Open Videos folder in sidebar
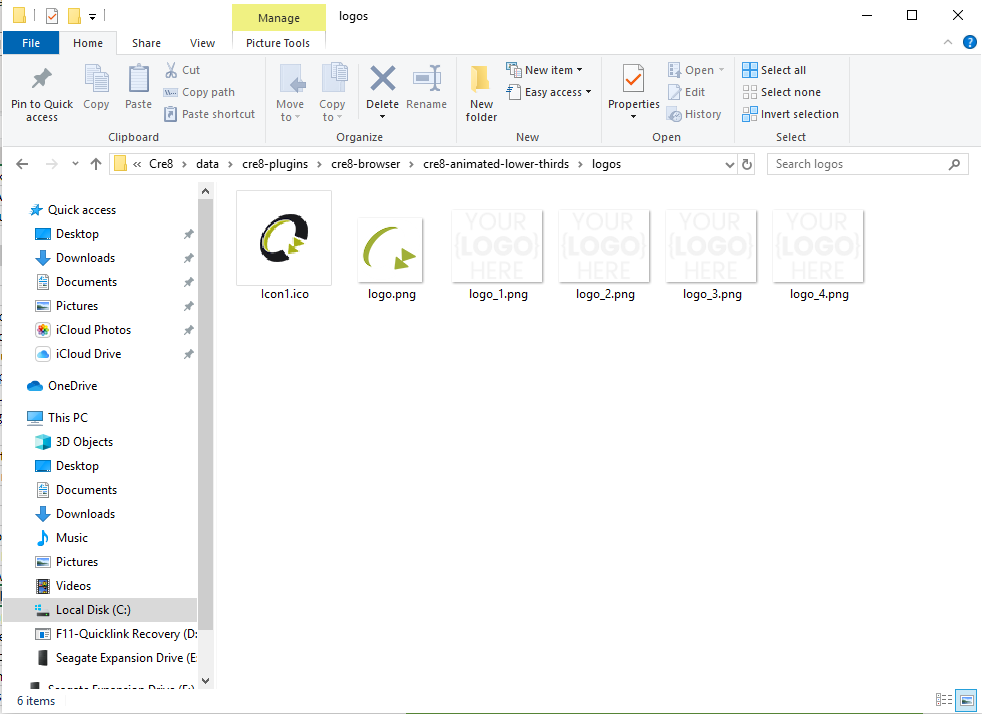Viewport: 982px width, 714px height. [x=63, y=586]
